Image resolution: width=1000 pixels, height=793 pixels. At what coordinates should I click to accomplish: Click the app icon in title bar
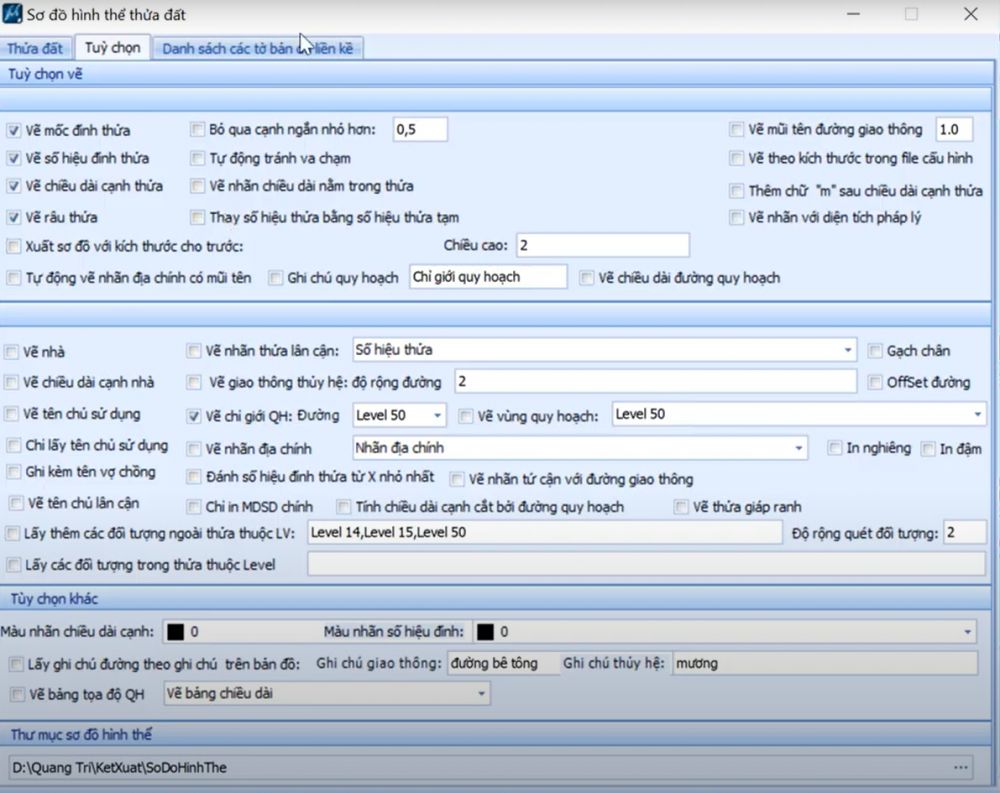click(13, 15)
